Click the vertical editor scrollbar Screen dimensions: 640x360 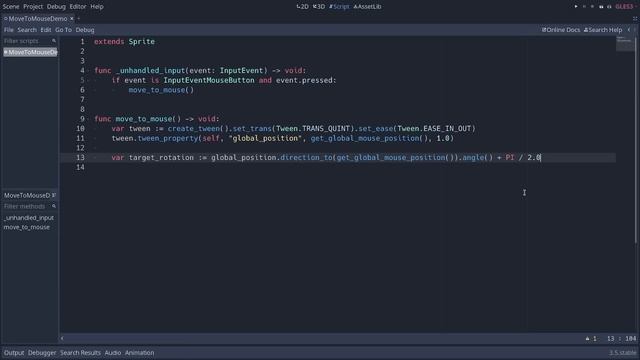tap(636, 139)
